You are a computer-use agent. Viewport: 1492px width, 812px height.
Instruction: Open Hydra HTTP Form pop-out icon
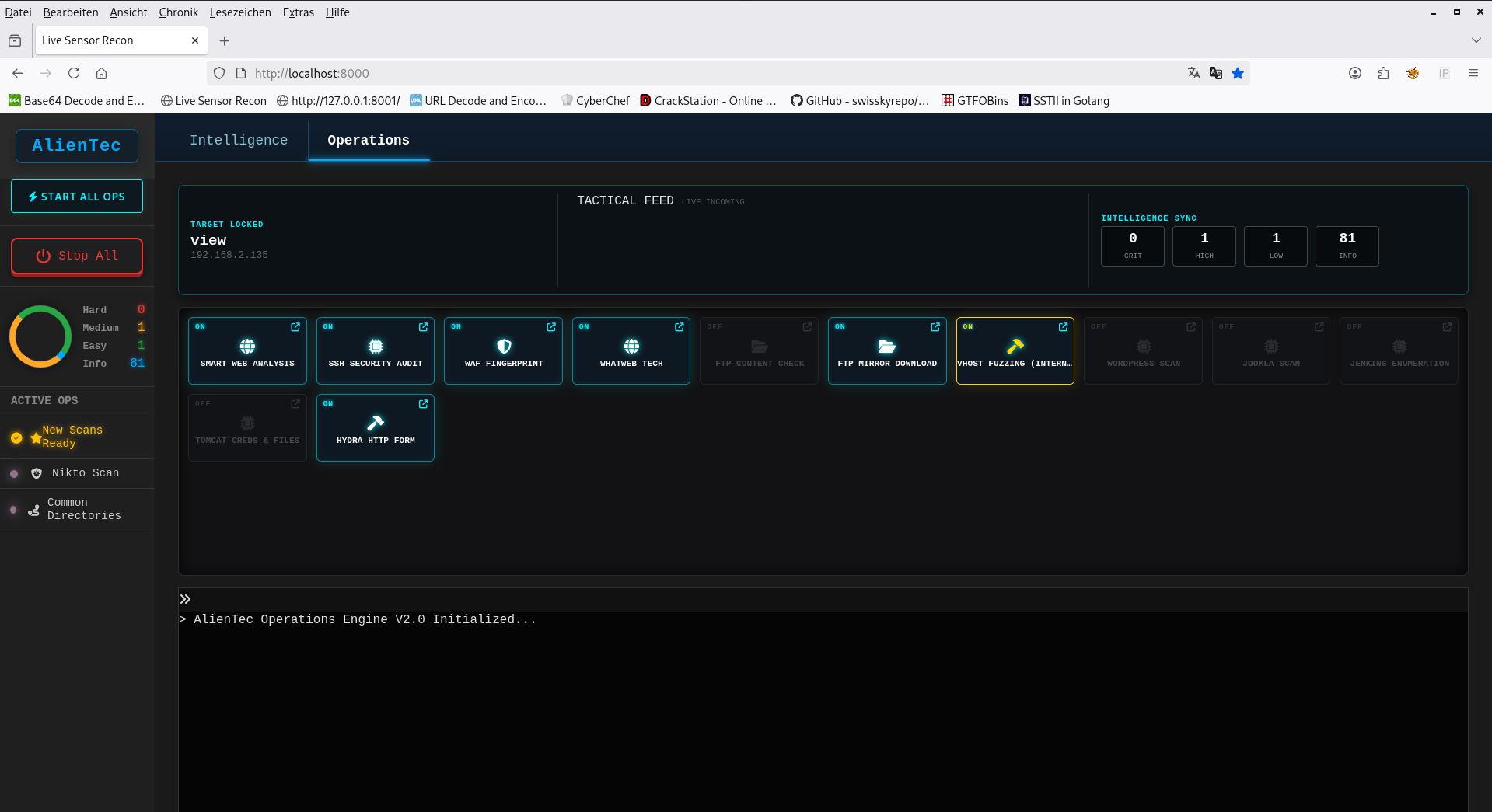click(423, 404)
